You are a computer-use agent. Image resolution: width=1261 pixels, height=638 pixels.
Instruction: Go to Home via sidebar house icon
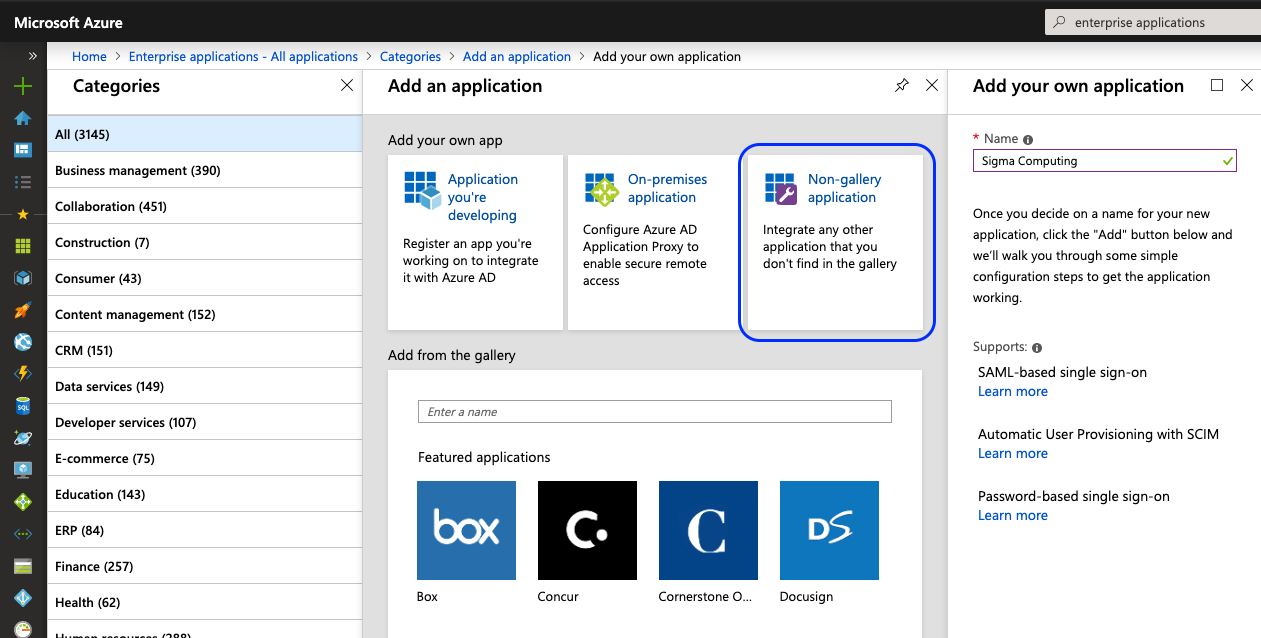pyautogui.click(x=23, y=119)
